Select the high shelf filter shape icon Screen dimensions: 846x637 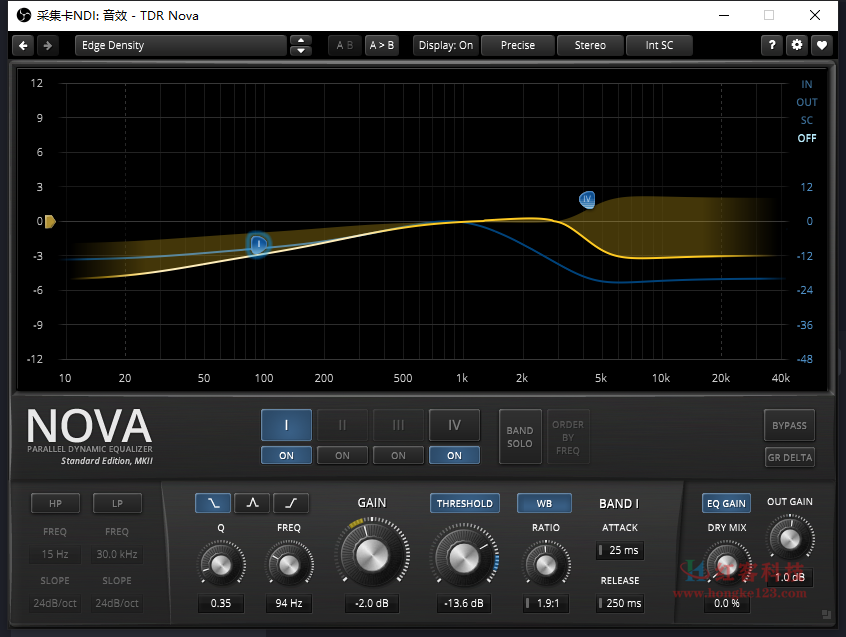pyautogui.click(x=291, y=503)
